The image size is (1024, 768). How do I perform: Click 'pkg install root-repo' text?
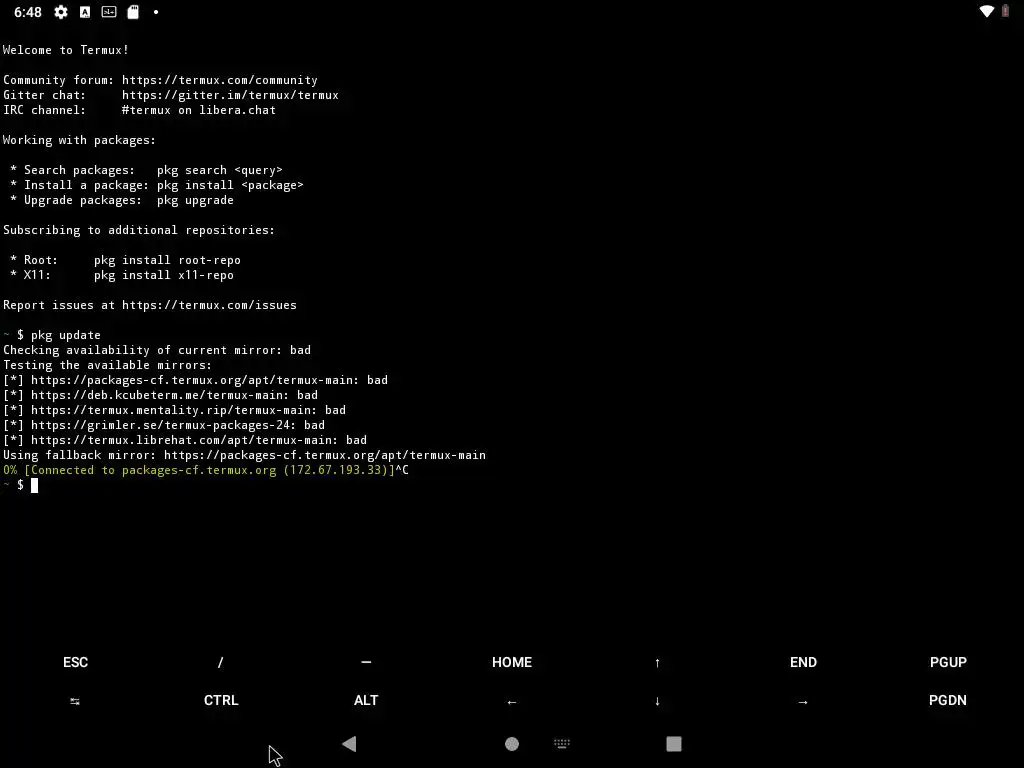[x=167, y=260]
